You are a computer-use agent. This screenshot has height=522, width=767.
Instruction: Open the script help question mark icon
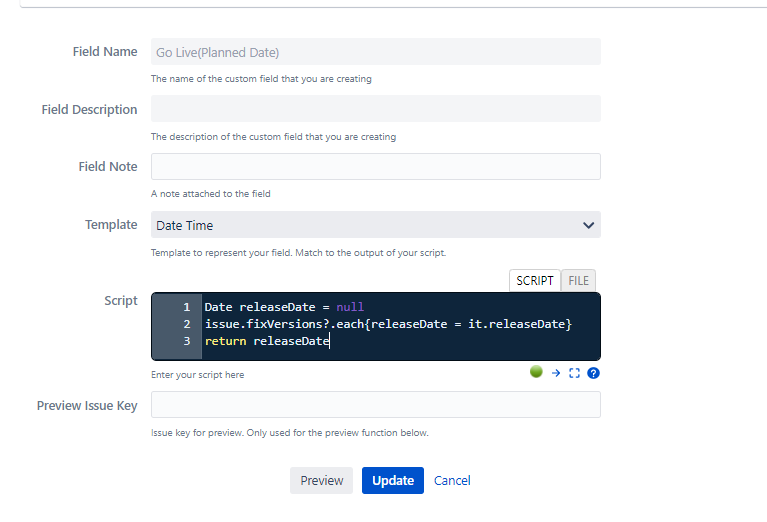(593, 373)
